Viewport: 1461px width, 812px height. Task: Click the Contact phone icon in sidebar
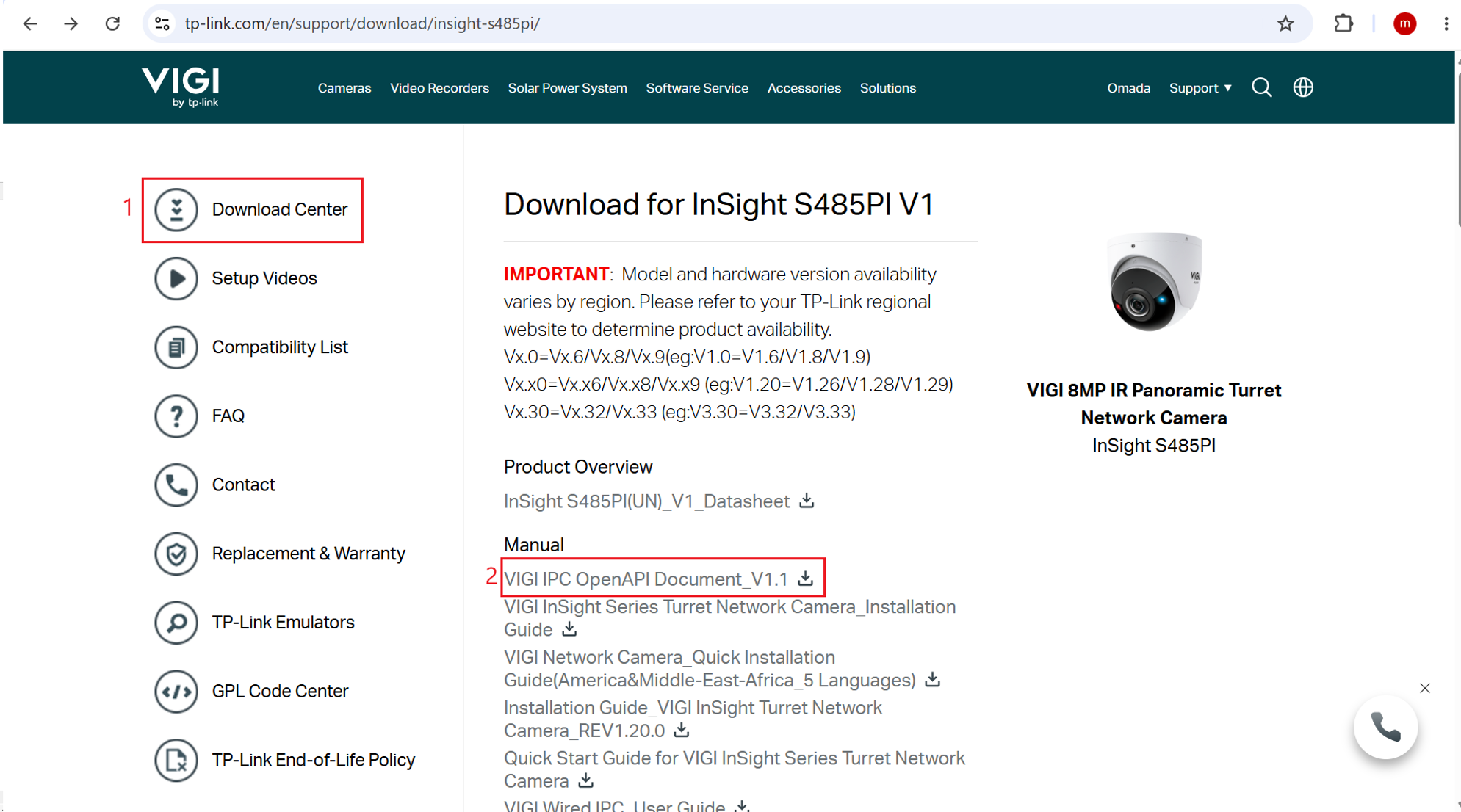pos(176,485)
